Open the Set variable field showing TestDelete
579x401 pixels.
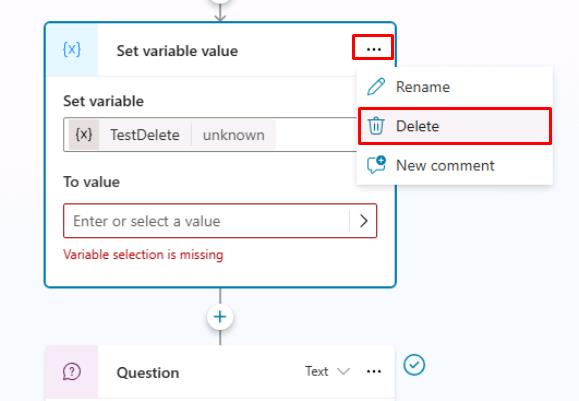click(x=210, y=134)
